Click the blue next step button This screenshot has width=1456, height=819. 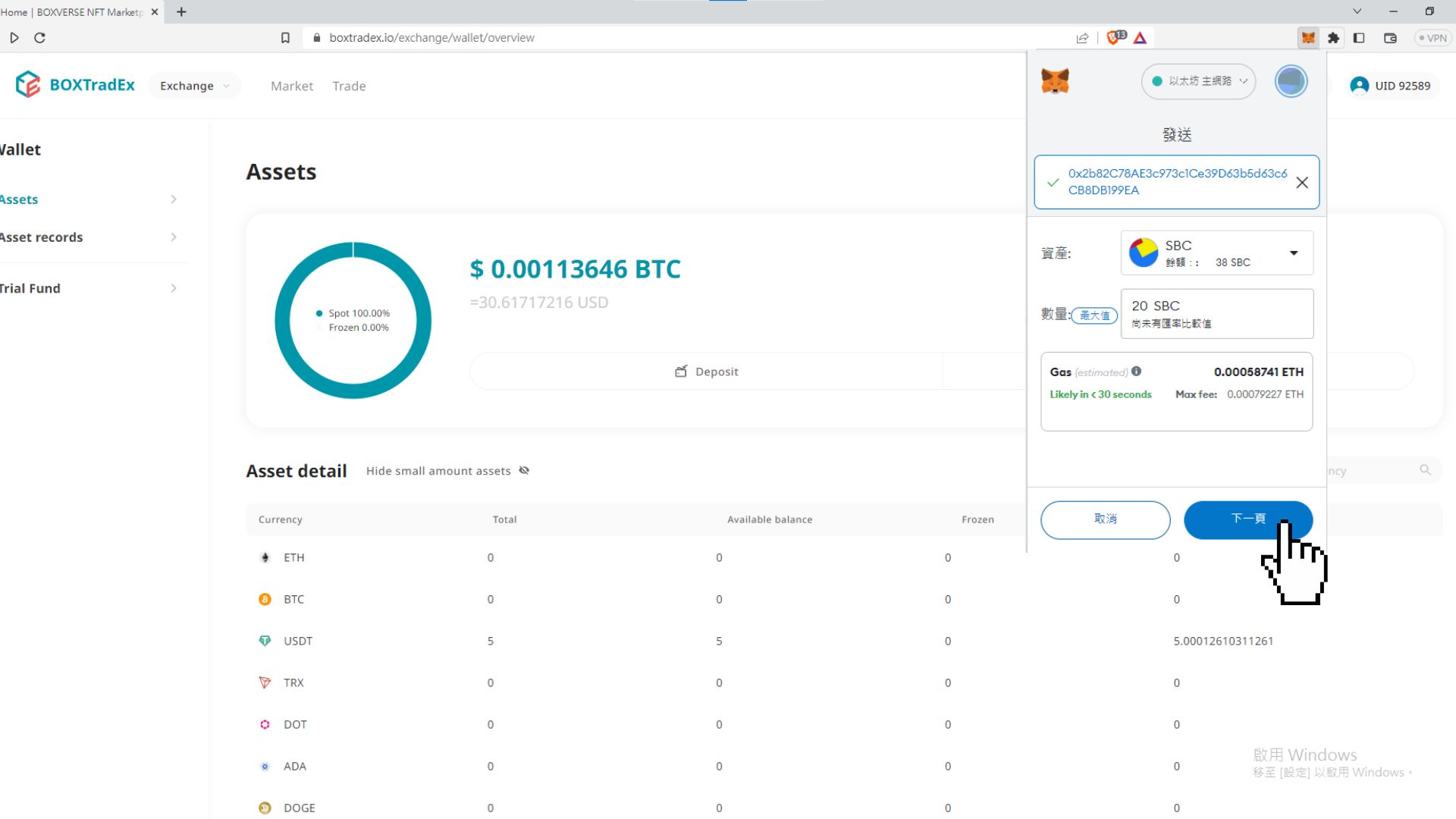pos(1247,519)
